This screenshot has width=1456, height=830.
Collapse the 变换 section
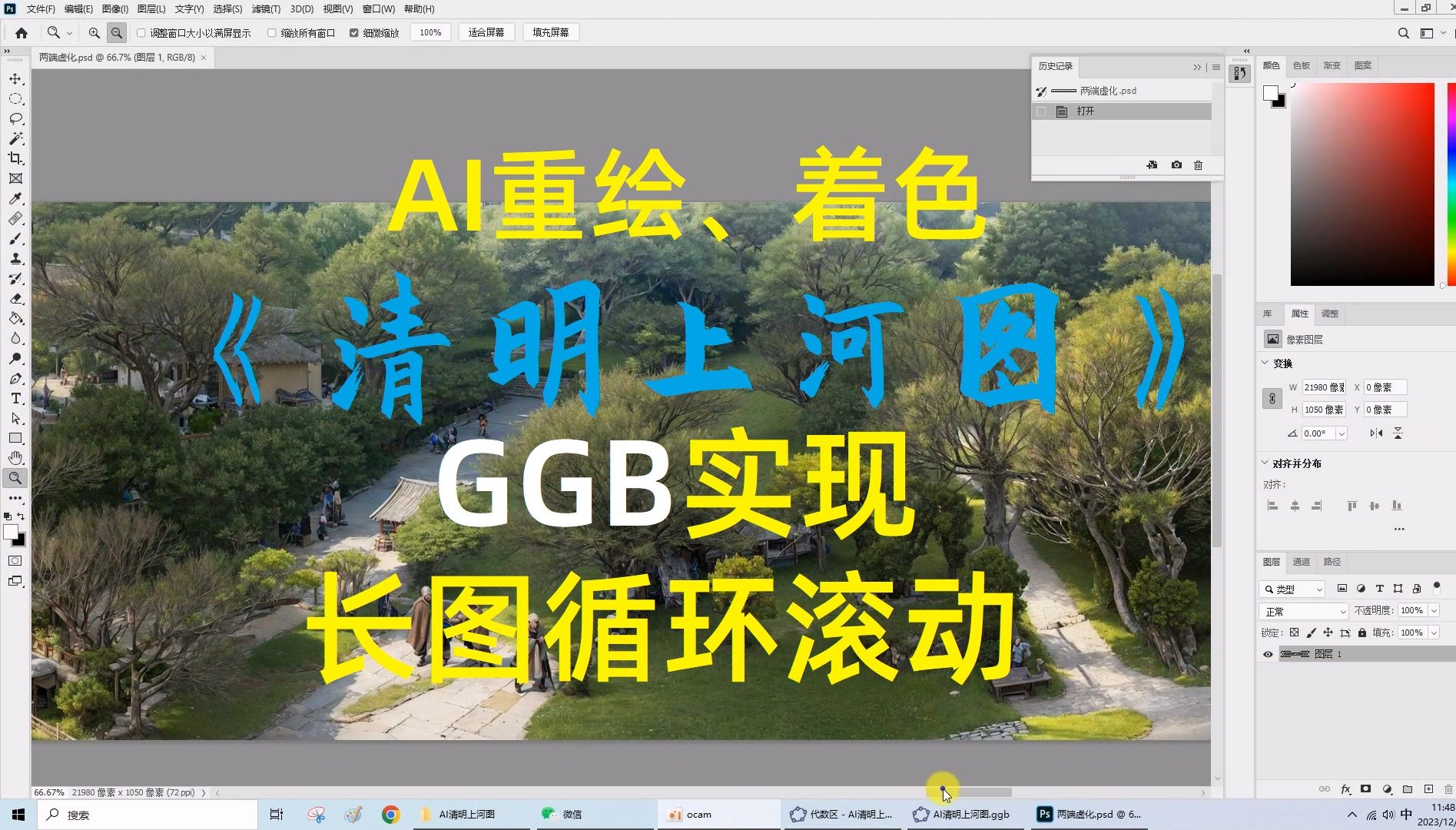pyautogui.click(x=1265, y=363)
